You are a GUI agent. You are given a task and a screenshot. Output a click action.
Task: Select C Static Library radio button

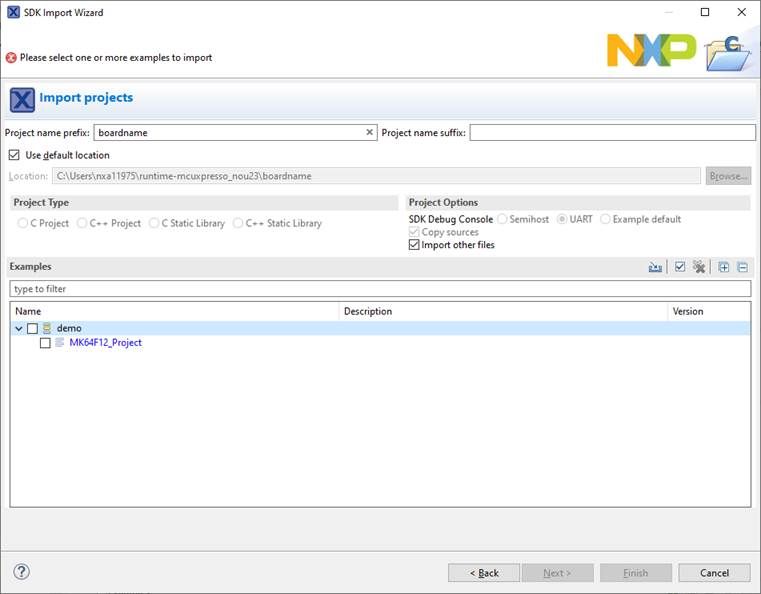point(154,223)
